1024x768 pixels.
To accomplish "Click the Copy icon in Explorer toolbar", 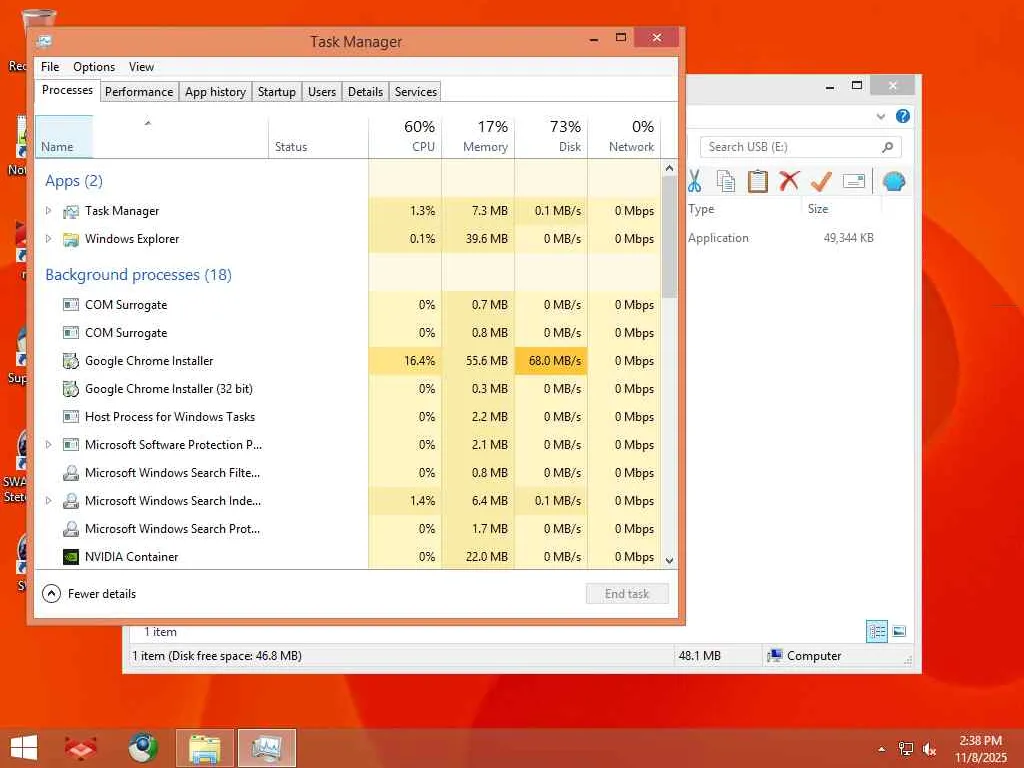I will tap(726, 182).
